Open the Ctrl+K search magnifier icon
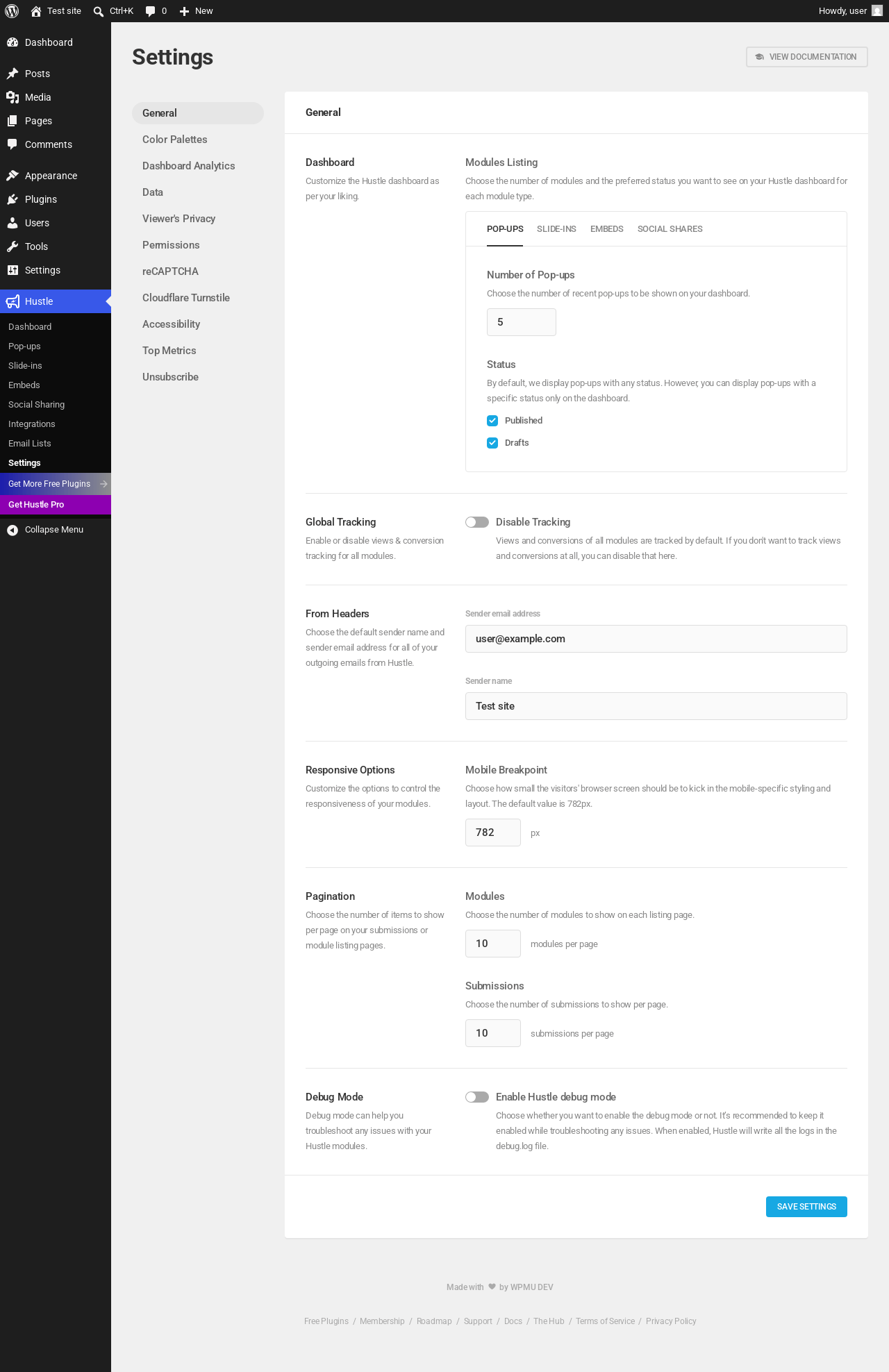Image resolution: width=889 pixels, height=1372 pixels. (99, 11)
